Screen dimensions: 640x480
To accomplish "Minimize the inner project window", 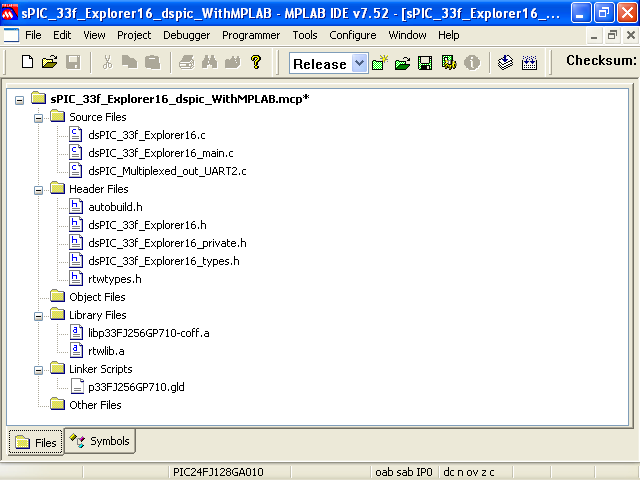I will 594,36.
